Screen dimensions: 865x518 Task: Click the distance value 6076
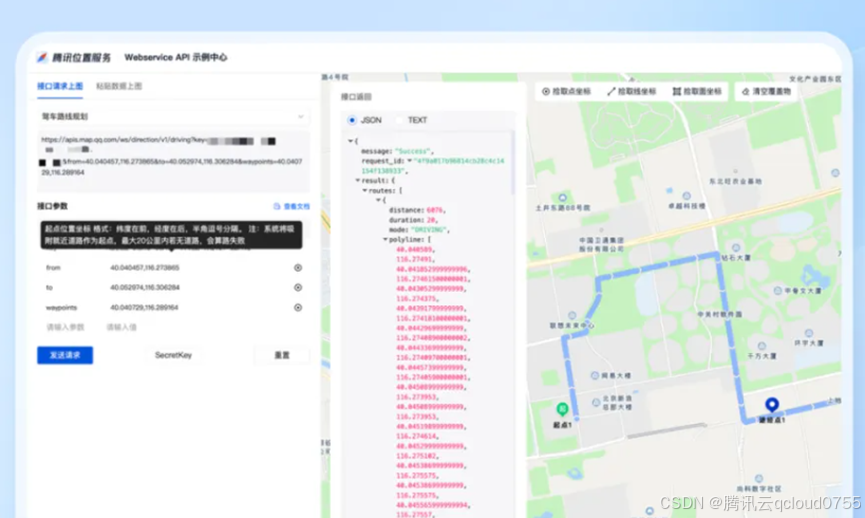coord(435,210)
